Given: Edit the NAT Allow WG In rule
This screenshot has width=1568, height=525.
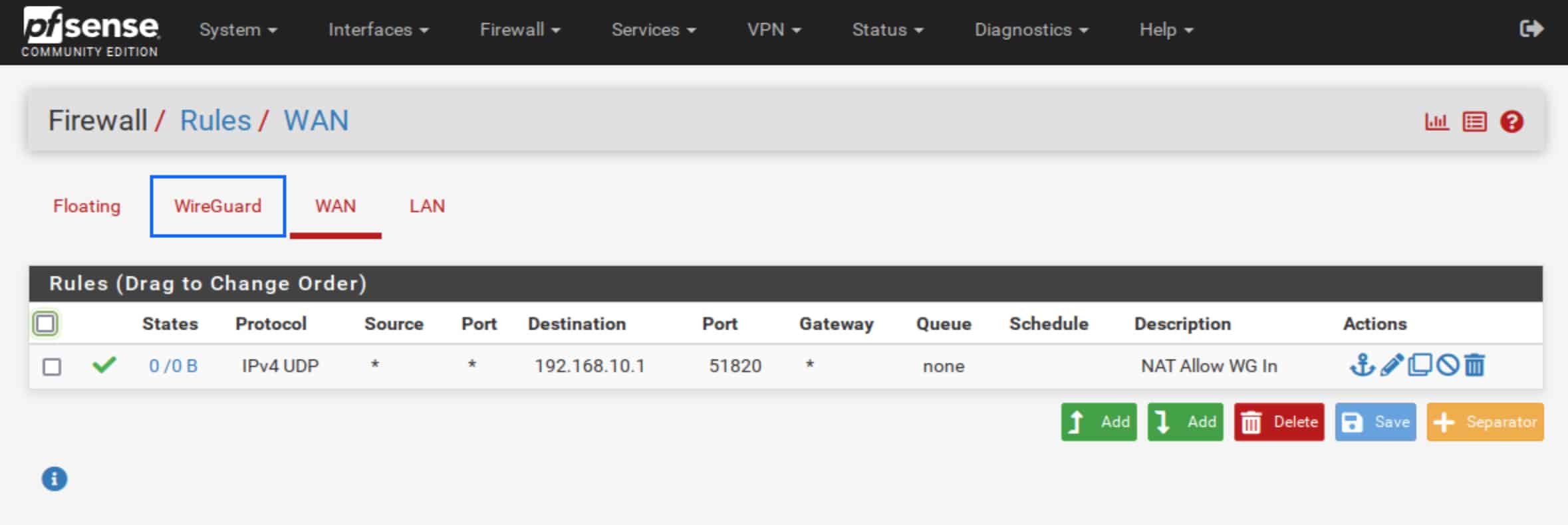Looking at the screenshot, I should 1391,365.
